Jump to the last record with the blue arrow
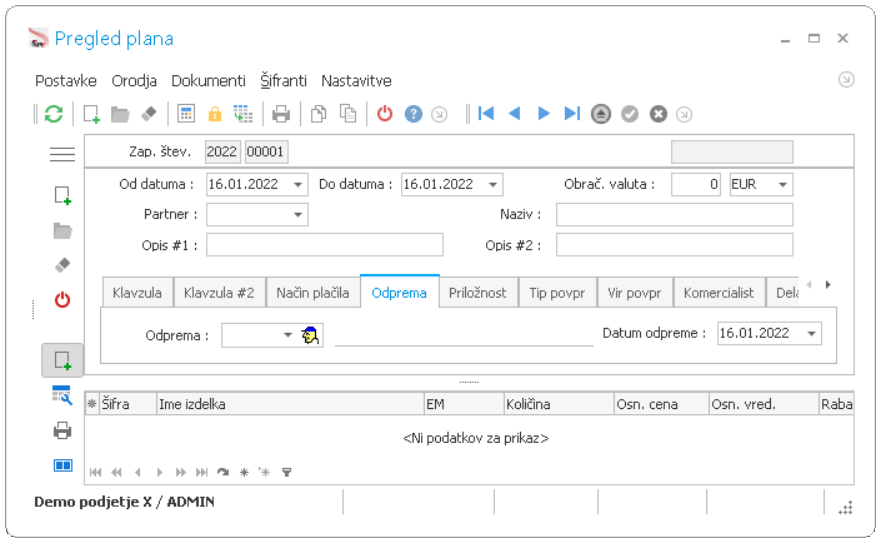 [572, 114]
